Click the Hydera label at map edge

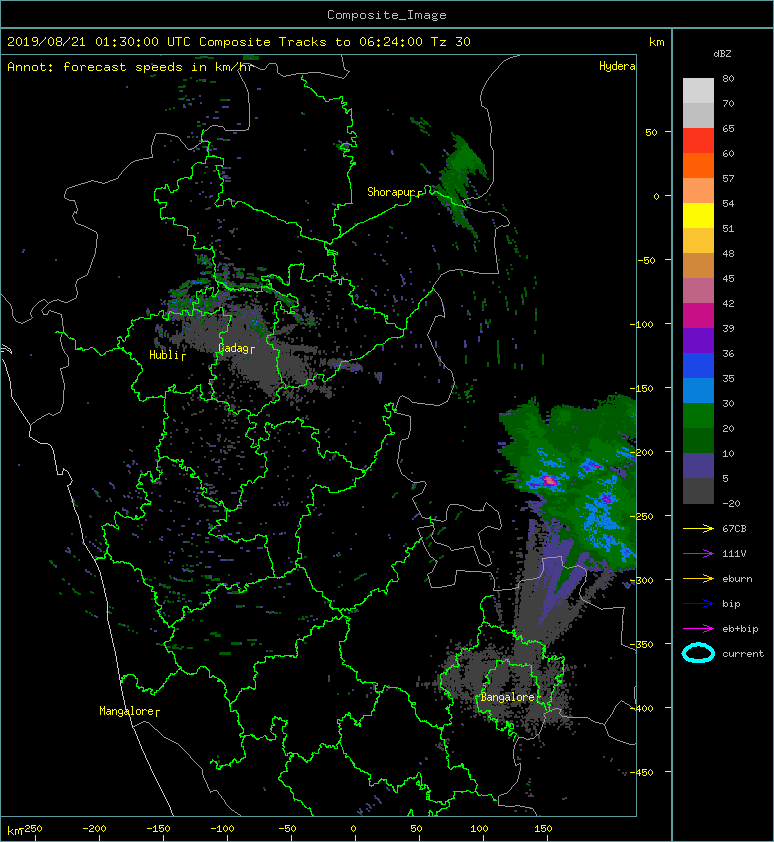tap(617, 66)
